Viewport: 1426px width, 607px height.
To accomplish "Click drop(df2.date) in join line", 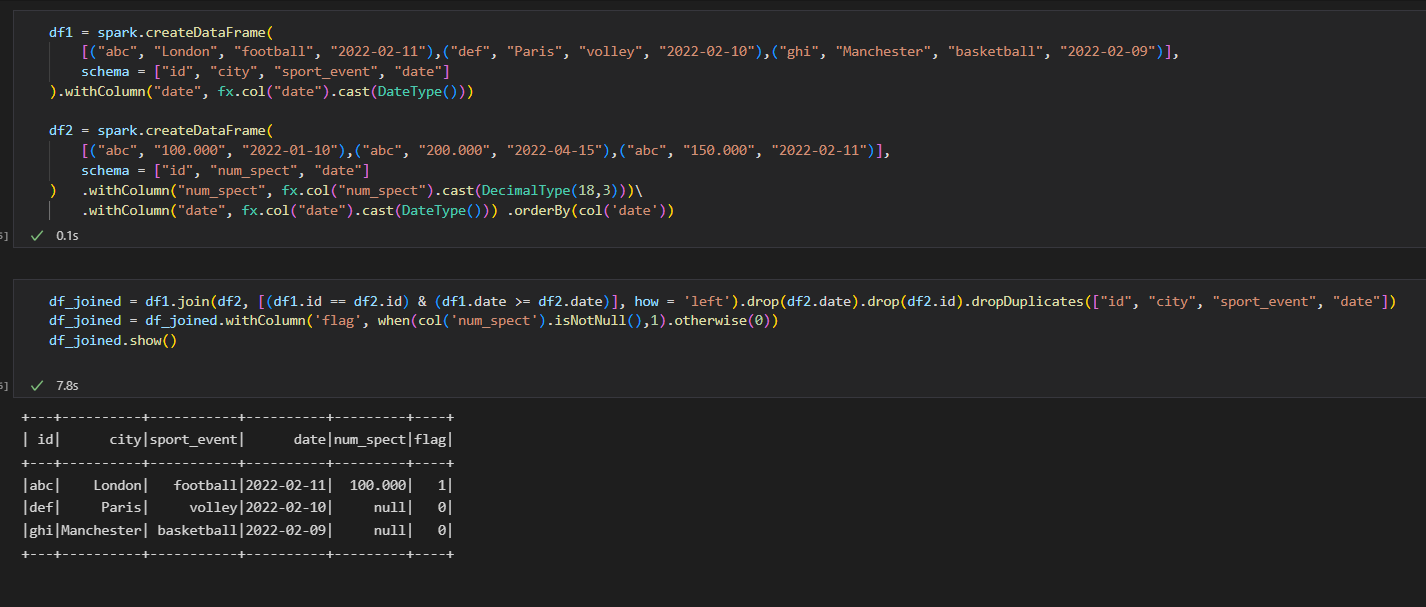I will (794, 301).
